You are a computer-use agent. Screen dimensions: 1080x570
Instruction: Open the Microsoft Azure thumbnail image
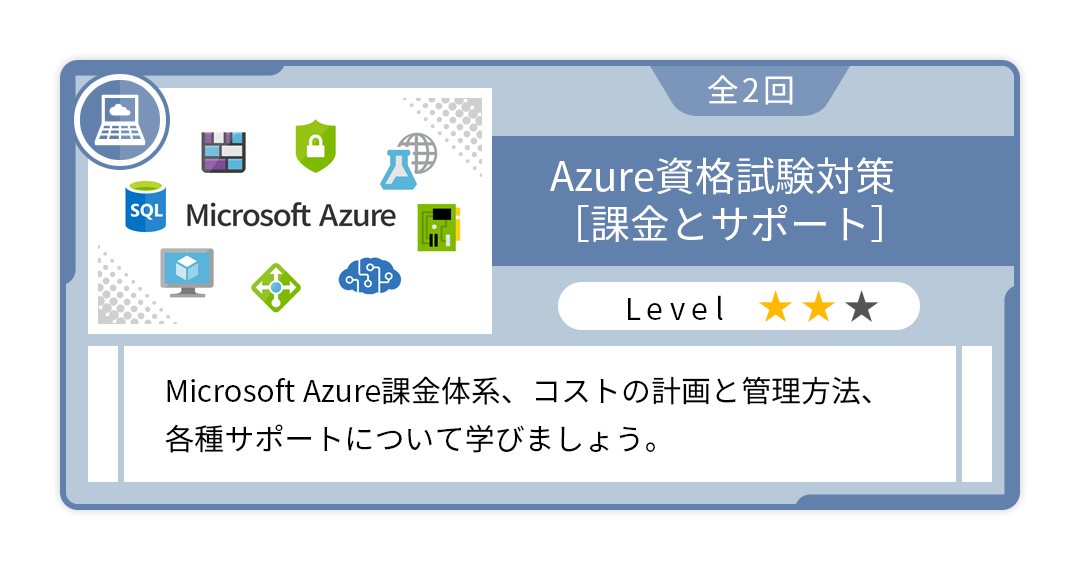tap(290, 211)
